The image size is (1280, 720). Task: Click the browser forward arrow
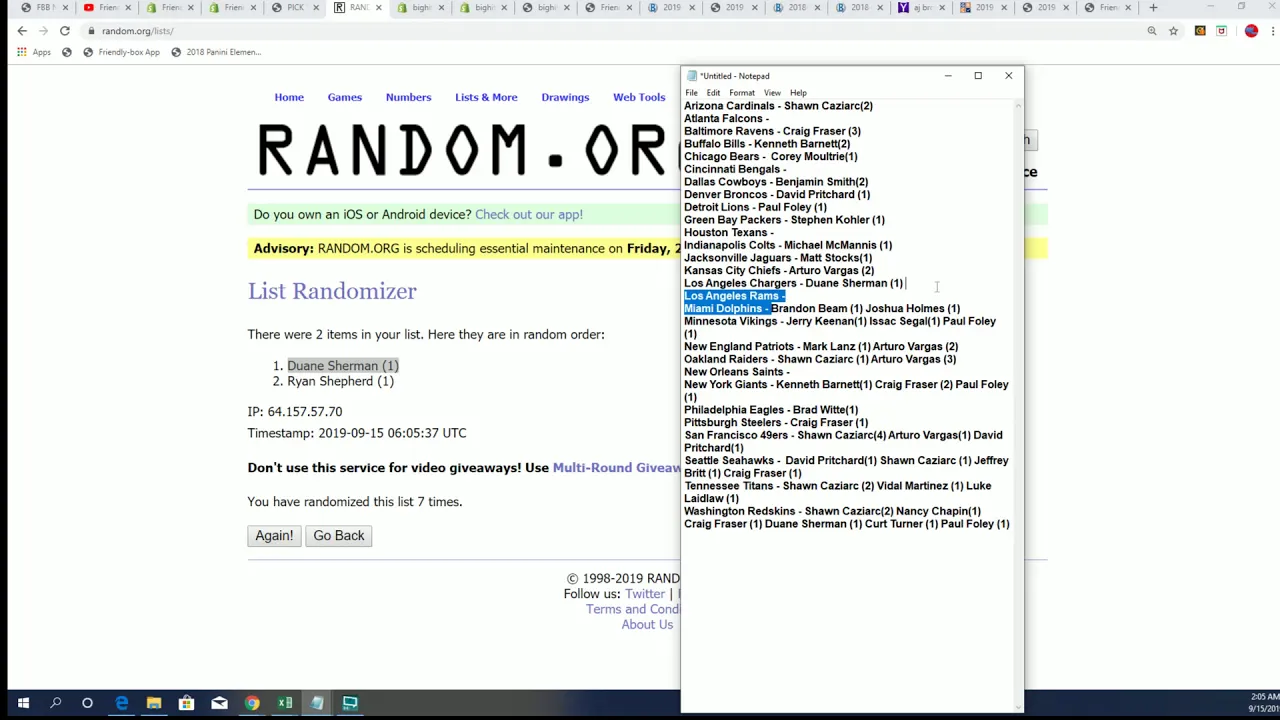[x=43, y=31]
